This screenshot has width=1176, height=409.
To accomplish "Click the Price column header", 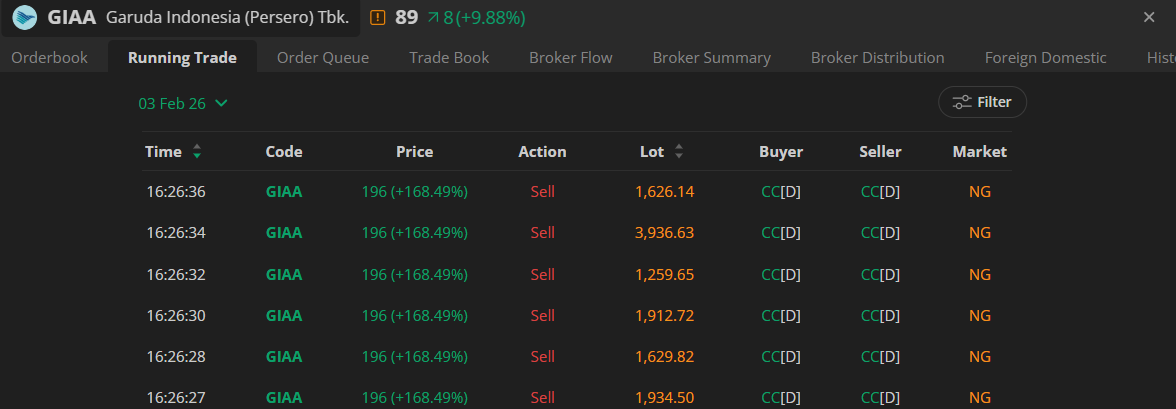I will [x=414, y=152].
